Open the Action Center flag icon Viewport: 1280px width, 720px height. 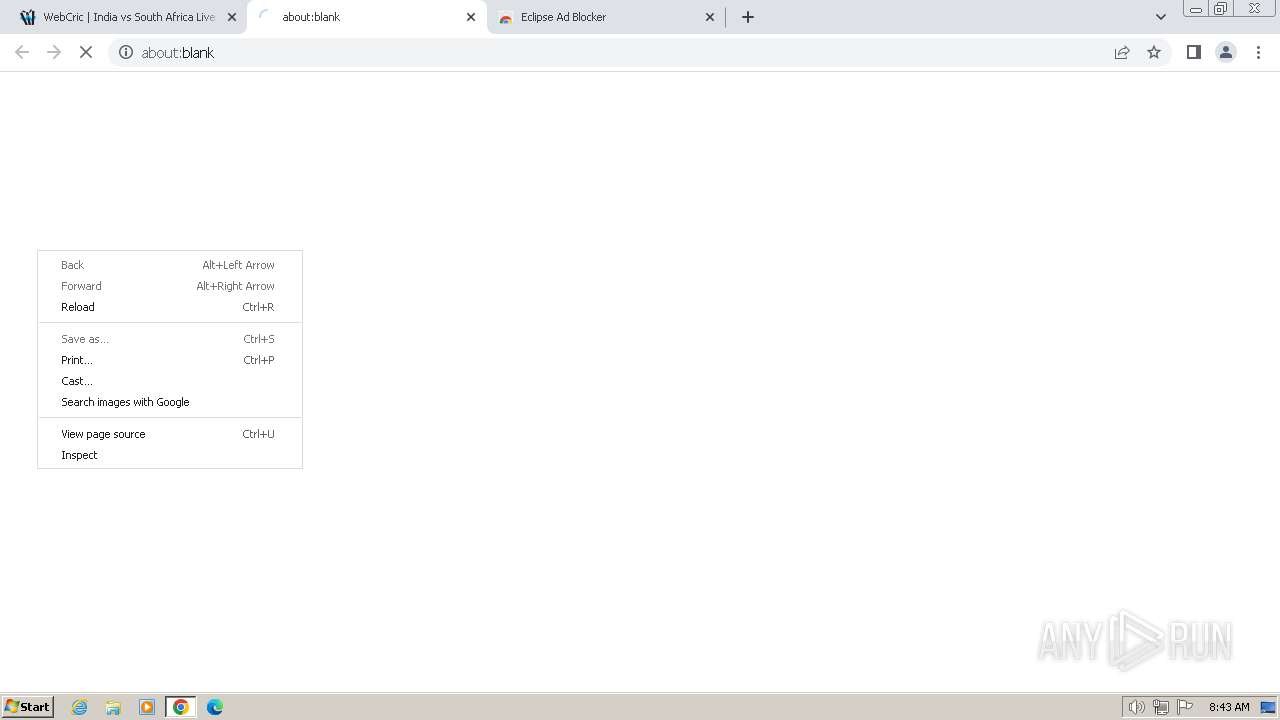(x=1185, y=707)
